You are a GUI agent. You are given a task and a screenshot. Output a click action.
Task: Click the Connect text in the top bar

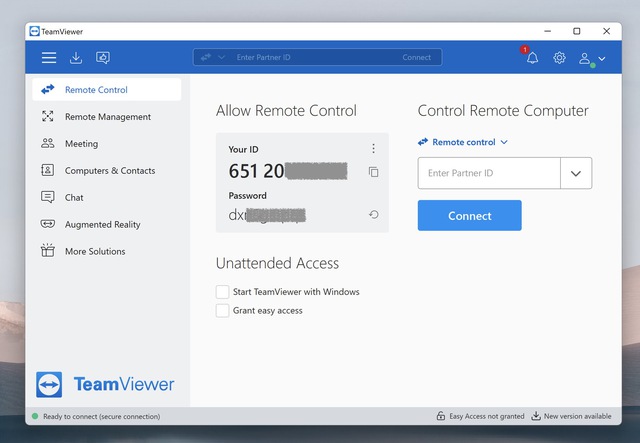(416, 57)
